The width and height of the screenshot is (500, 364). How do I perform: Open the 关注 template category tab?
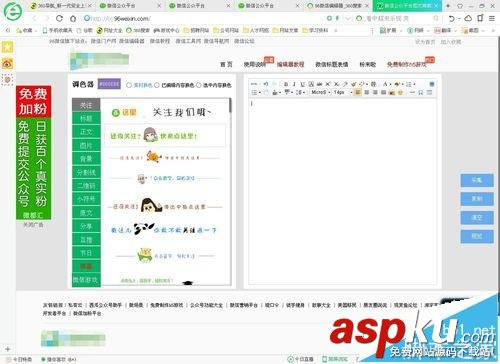coord(86,105)
